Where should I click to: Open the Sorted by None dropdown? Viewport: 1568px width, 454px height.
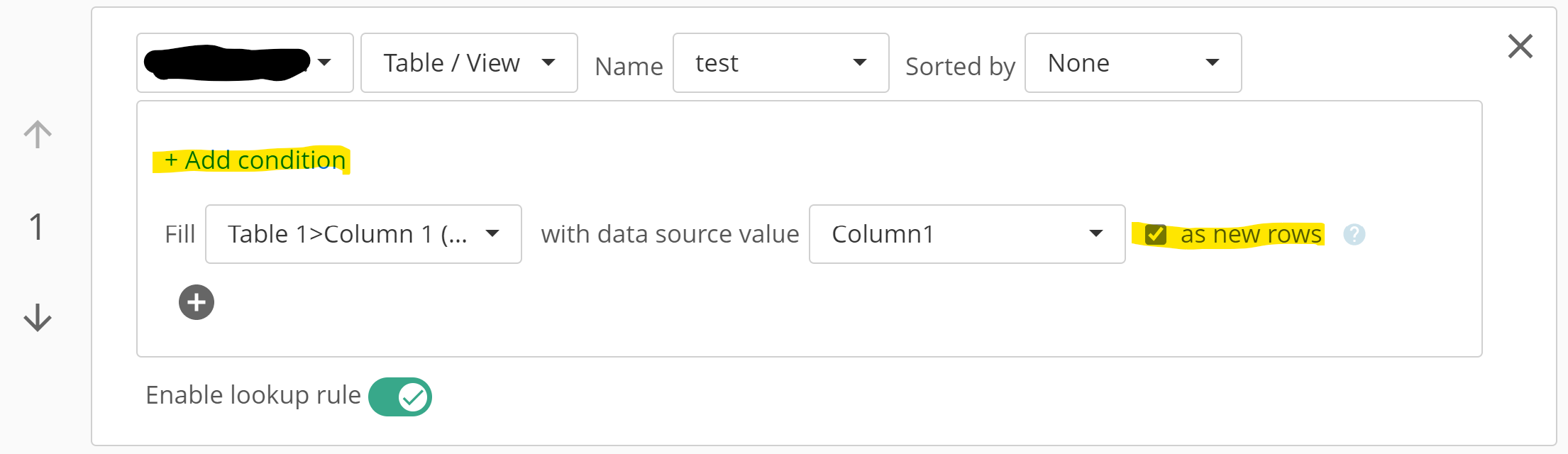[x=1133, y=63]
